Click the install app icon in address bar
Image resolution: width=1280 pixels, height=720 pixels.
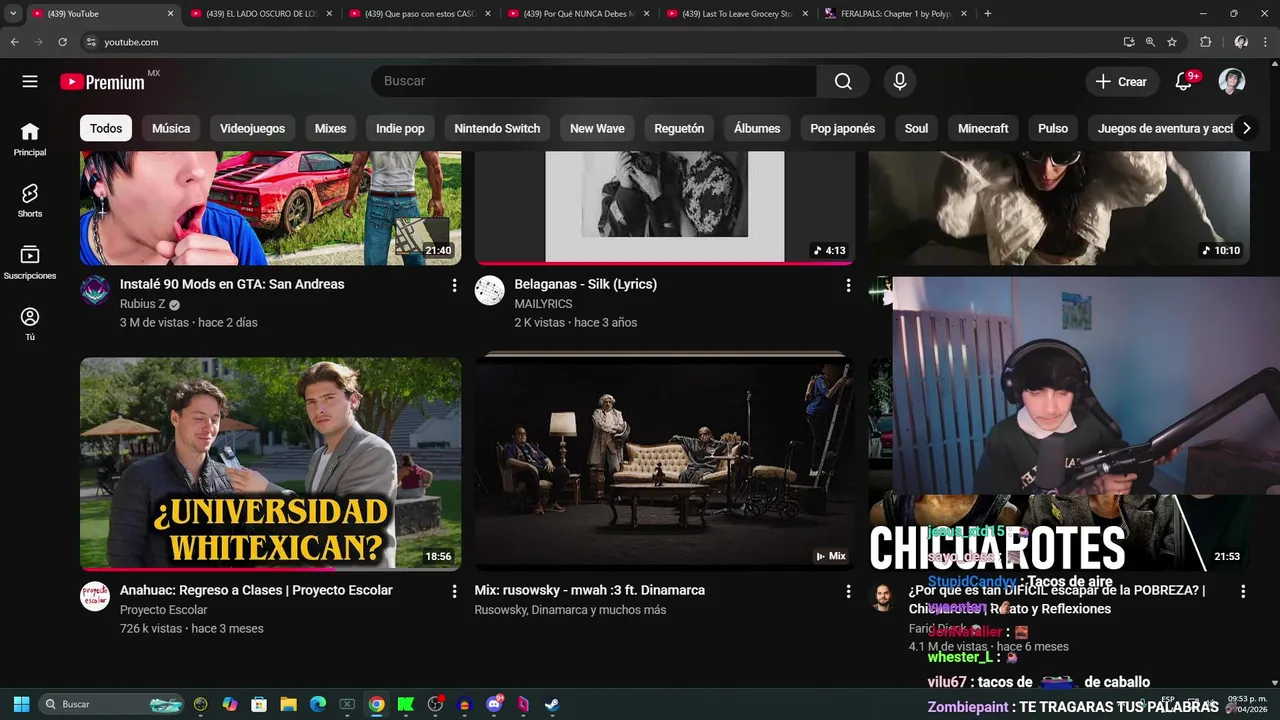pos(1129,42)
